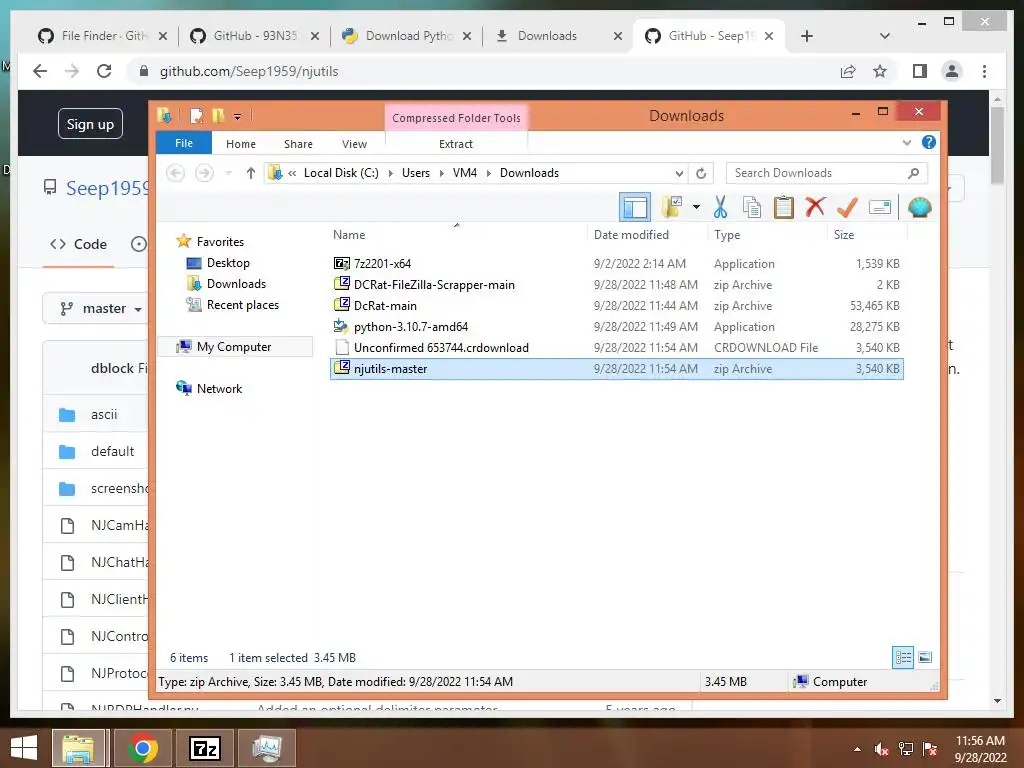Open the Extract ribbon tab
The width and height of the screenshot is (1024, 768).
click(x=455, y=144)
